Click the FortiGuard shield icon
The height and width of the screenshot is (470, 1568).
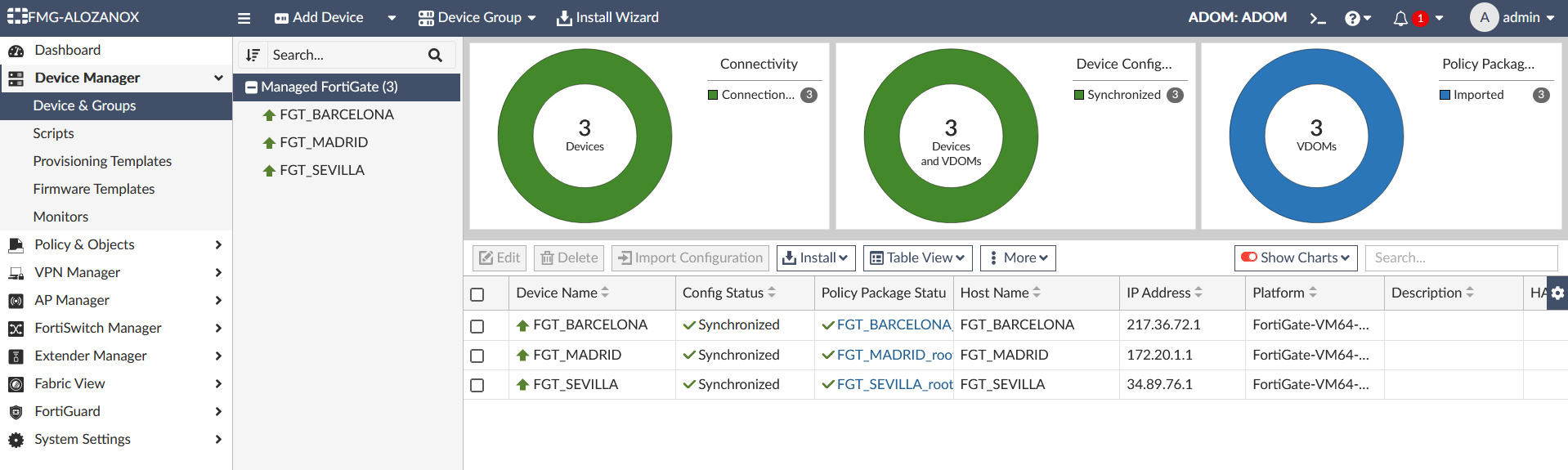tap(16, 412)
